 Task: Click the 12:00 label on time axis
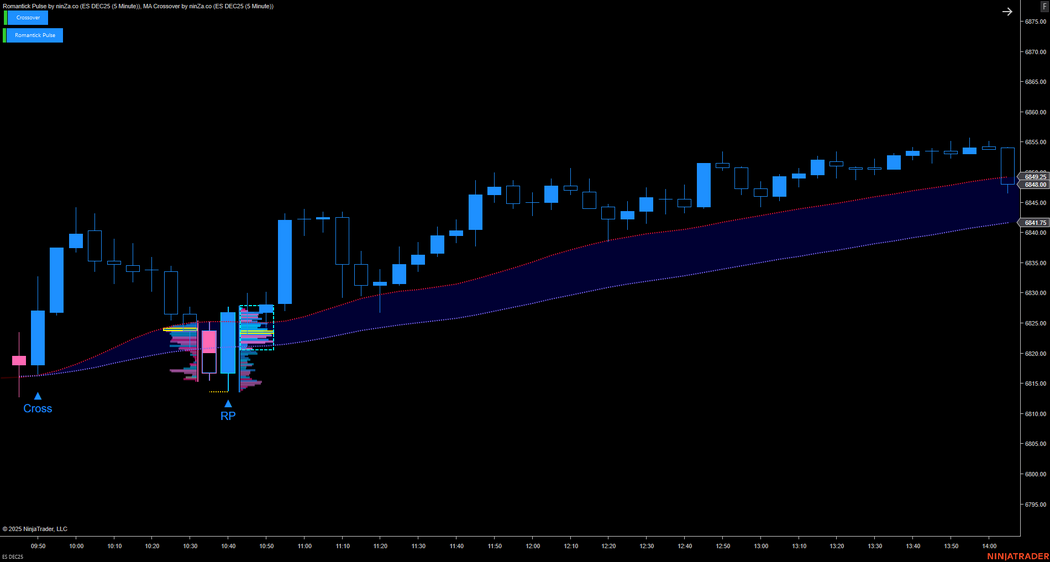[x=533, y=547]
